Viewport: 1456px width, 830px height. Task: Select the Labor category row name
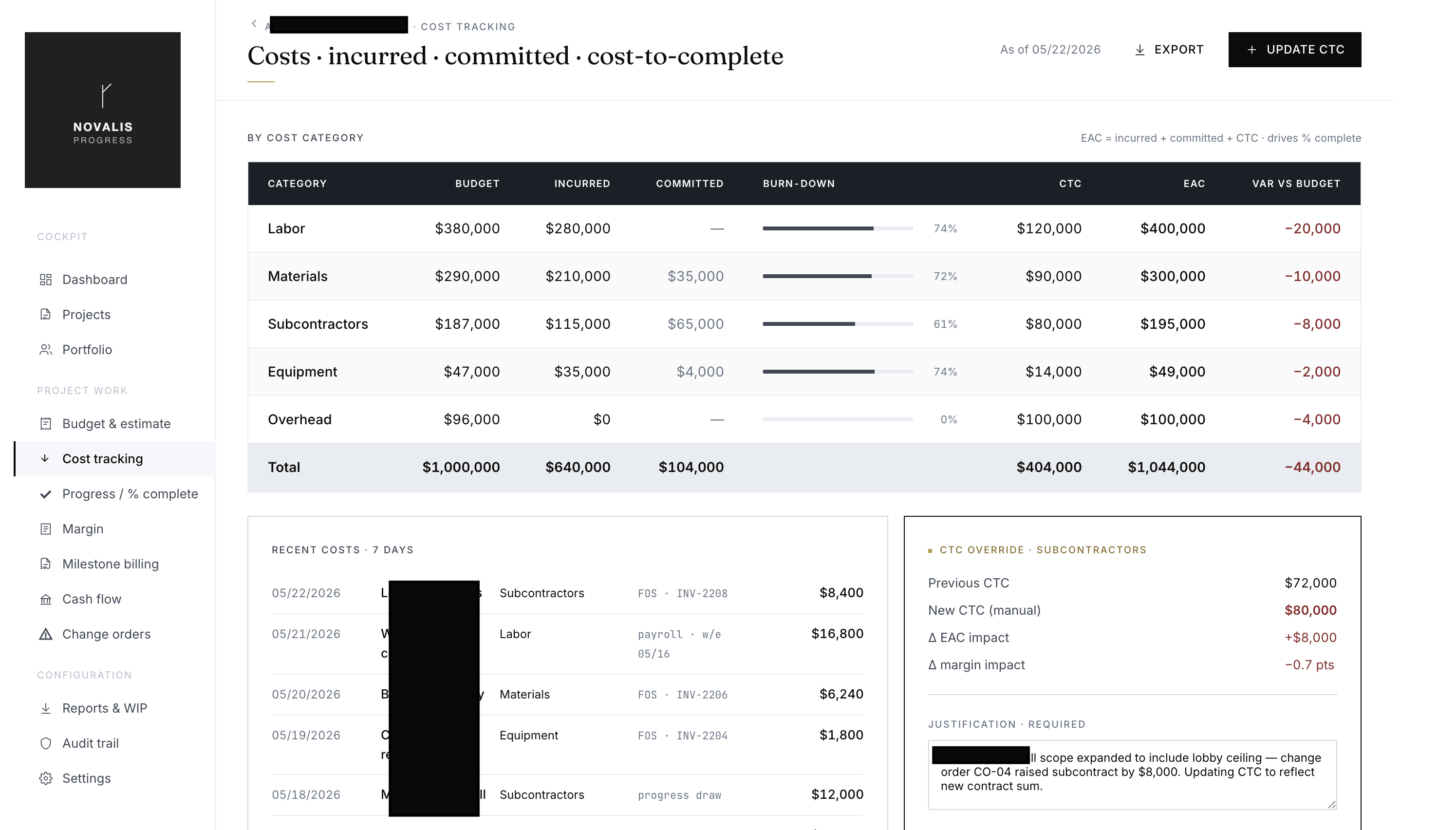point(286,228)
